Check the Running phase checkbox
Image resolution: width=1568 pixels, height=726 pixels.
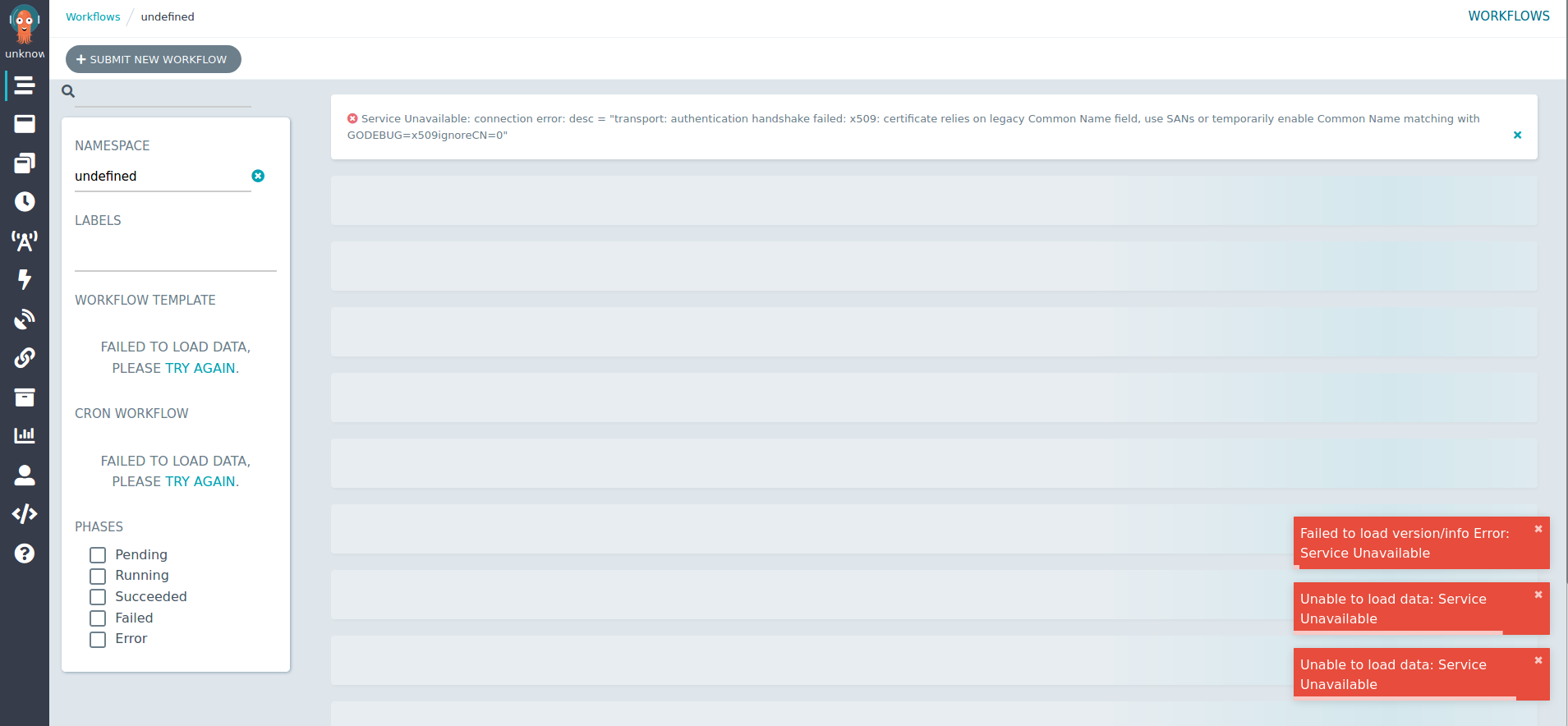pyautogui.click(x=98, y=576)
